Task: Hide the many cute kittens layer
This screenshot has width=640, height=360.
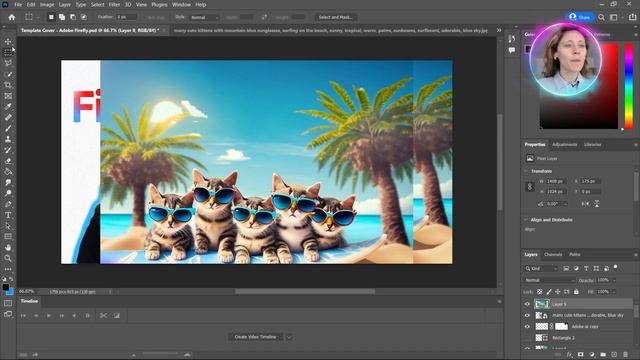Action: point(527,315)
